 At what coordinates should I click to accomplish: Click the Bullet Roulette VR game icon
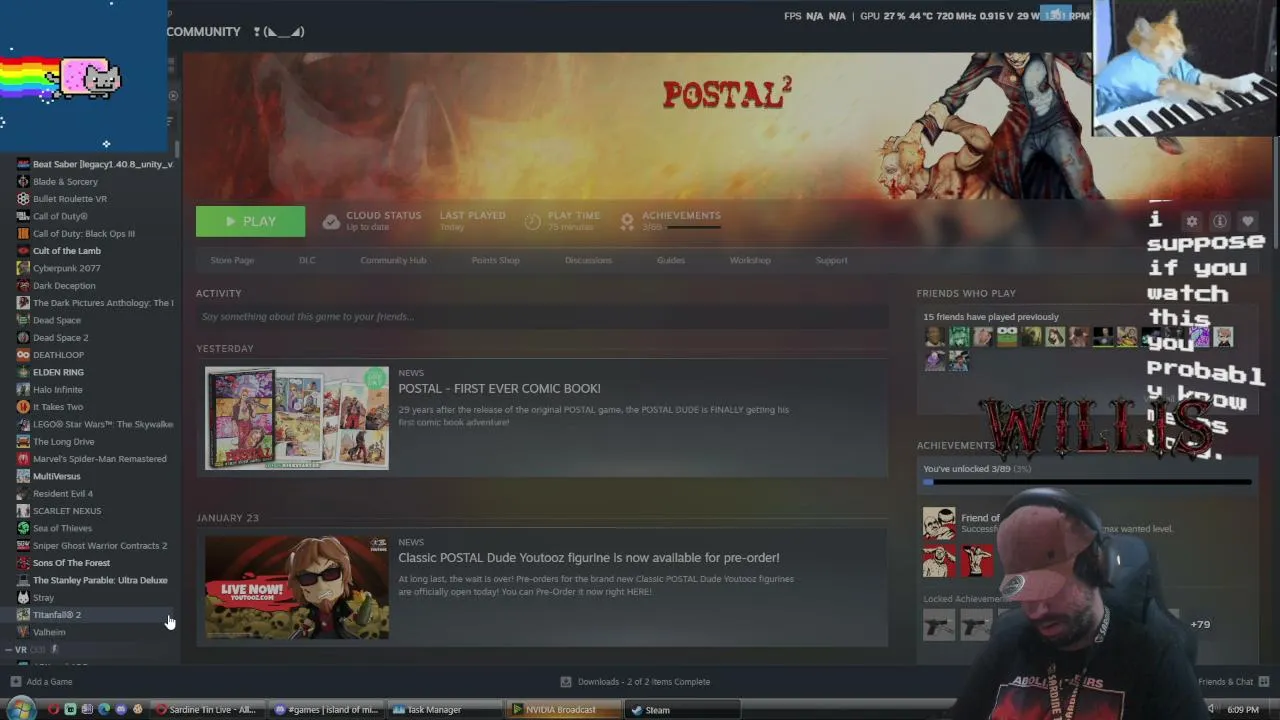[x=23, y=199]
